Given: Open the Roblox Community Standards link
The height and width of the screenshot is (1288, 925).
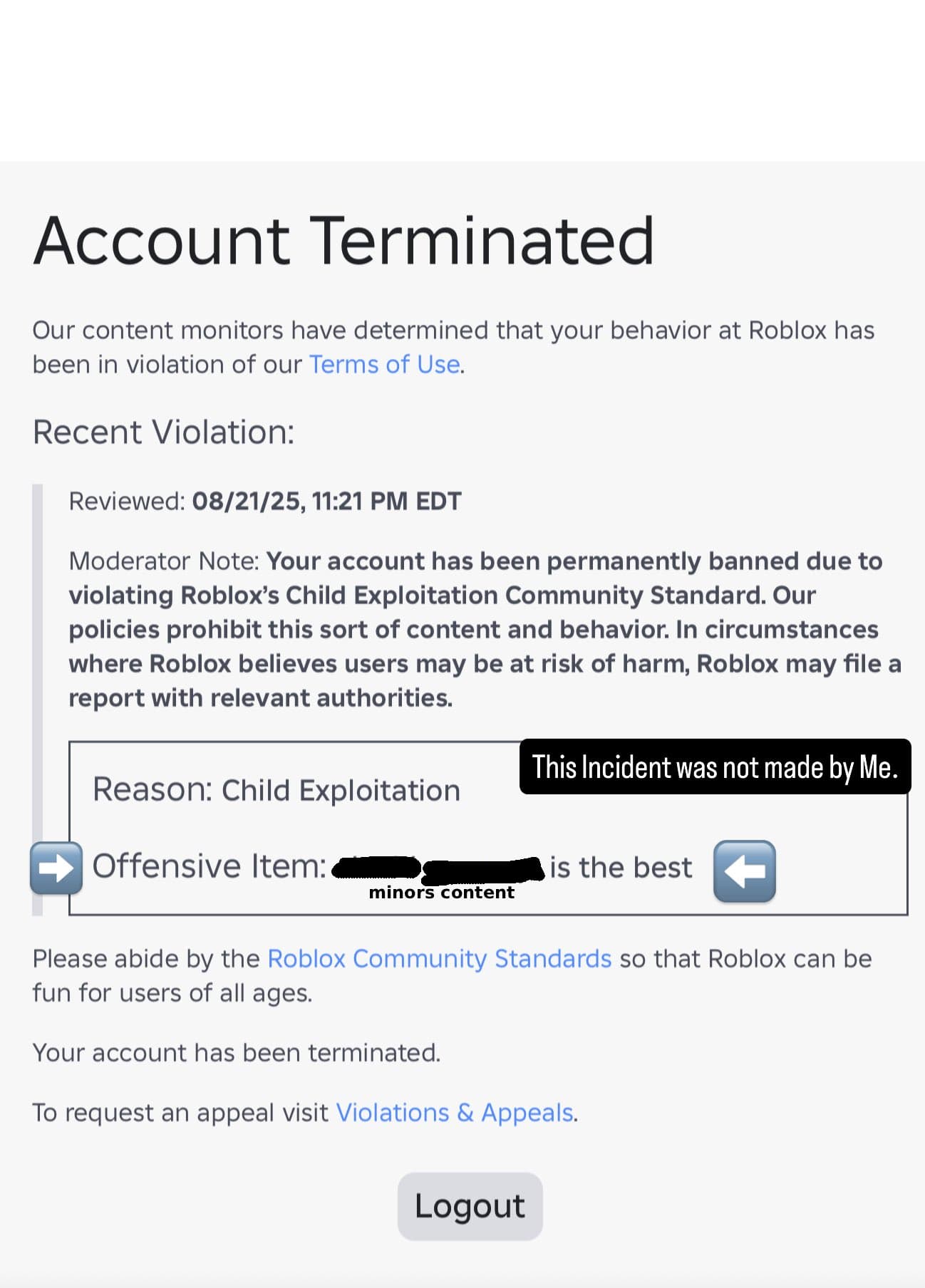Looking at the screenshot, I should (438, 959).
